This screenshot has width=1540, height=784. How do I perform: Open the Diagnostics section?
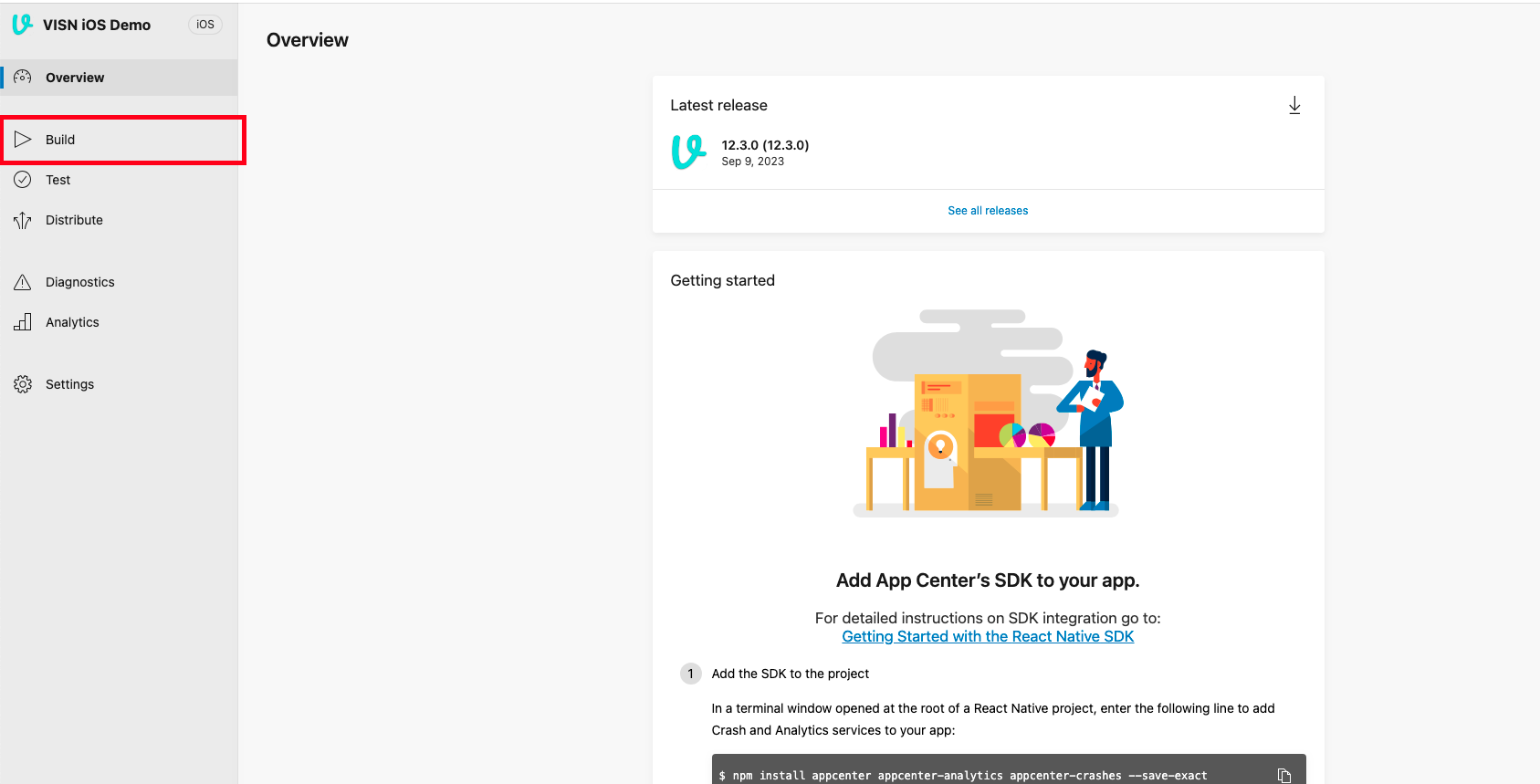119,282
